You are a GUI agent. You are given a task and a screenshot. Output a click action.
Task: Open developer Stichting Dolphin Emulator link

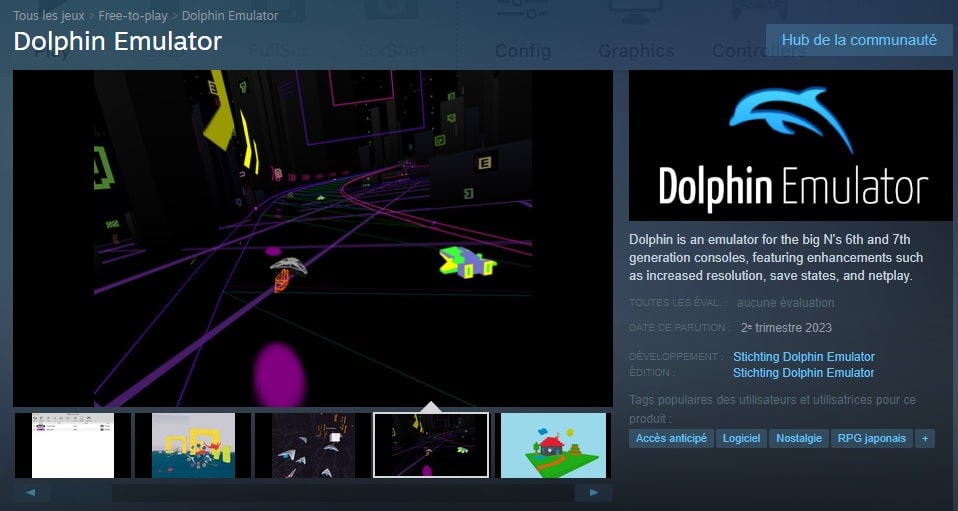tap(803, 356)
